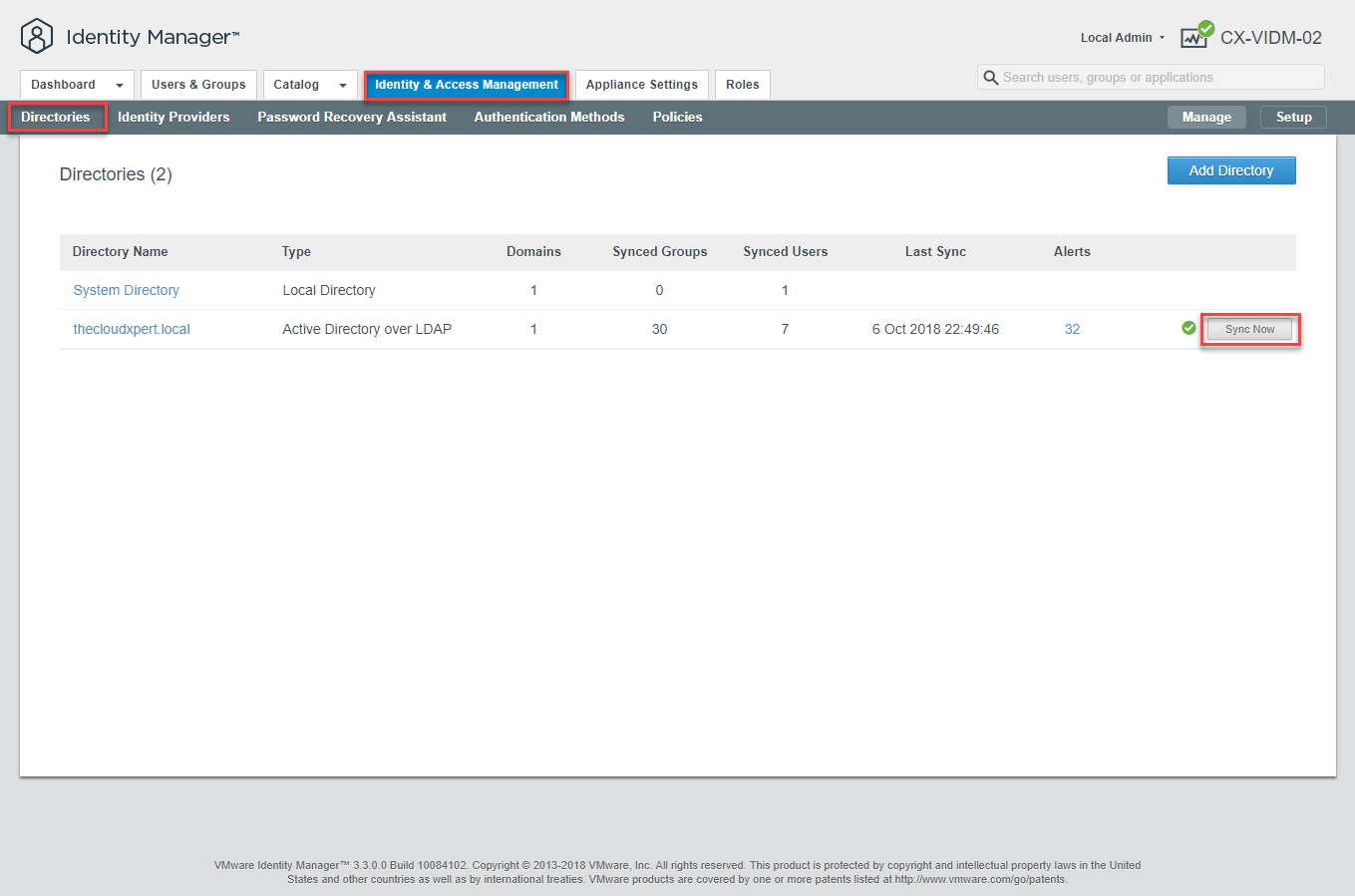Image resolution: width=1355 pixels, height=896 pixels.
Task: Click the search magnifier icon
Action: (990, 78)
